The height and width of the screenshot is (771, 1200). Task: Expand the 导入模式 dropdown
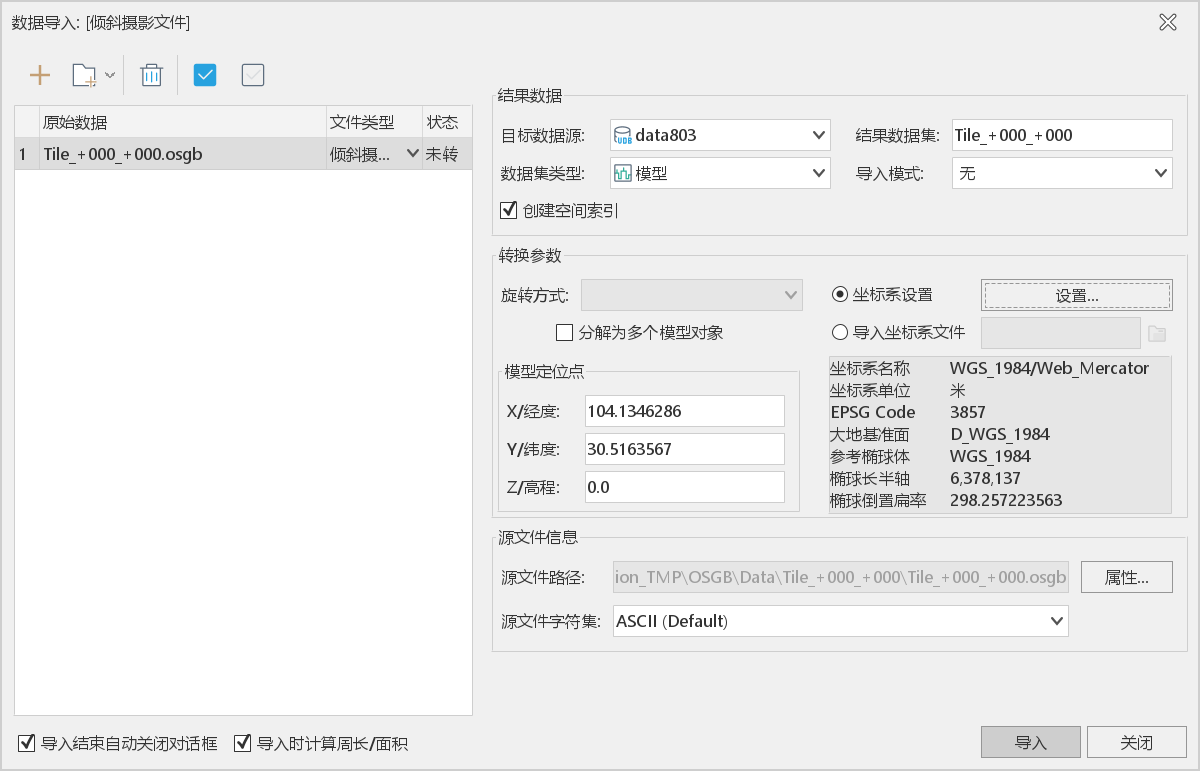(x=1061, y=173)
